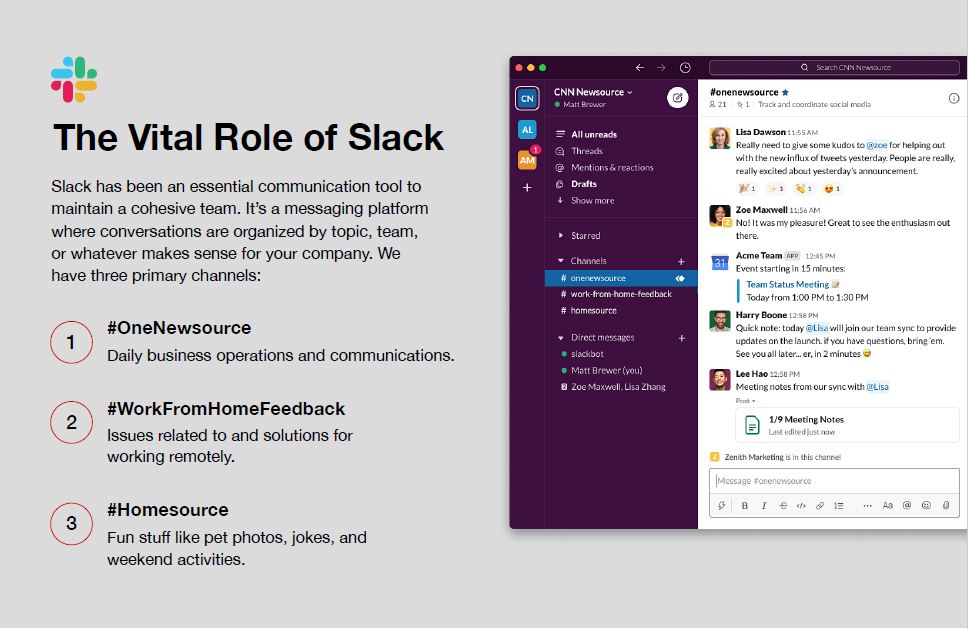The width and height of the screenshot is (968, 629).
Task: Click Lisa Dawson's name in message
Action: click(761, 132)
